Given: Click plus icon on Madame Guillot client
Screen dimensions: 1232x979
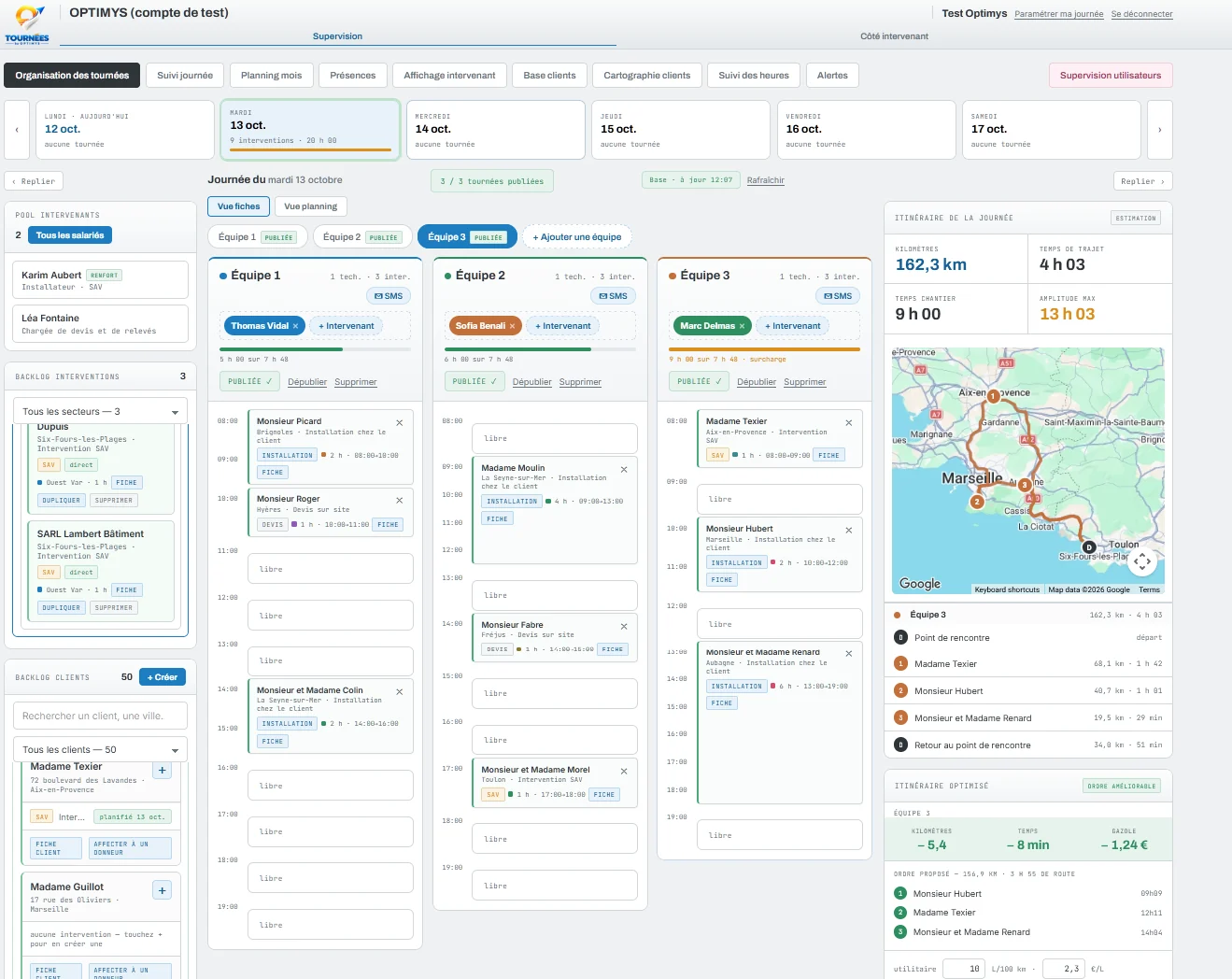Looking at the screenshot, I should (x=163, y=890).
